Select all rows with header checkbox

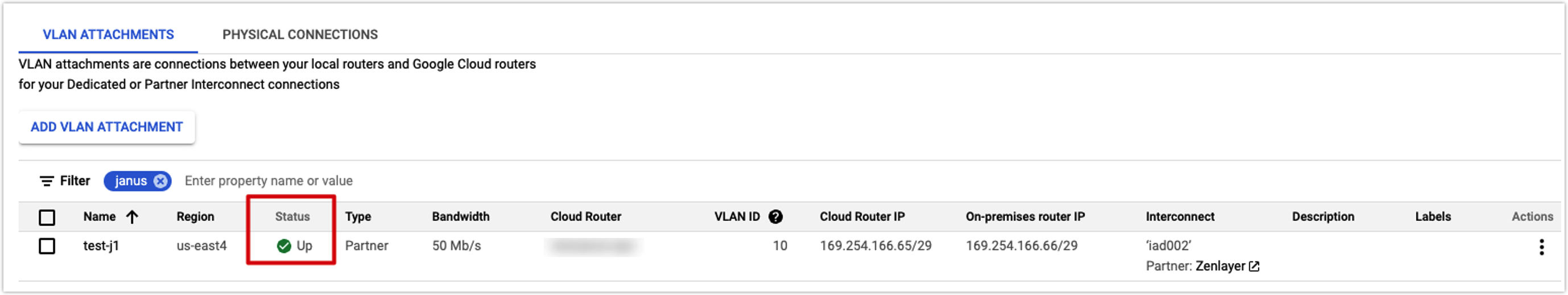(47, 217)
